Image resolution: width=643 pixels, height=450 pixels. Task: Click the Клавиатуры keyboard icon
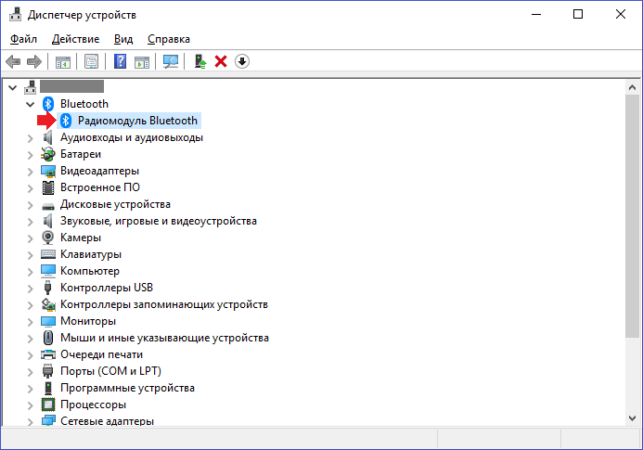point(48,254)
